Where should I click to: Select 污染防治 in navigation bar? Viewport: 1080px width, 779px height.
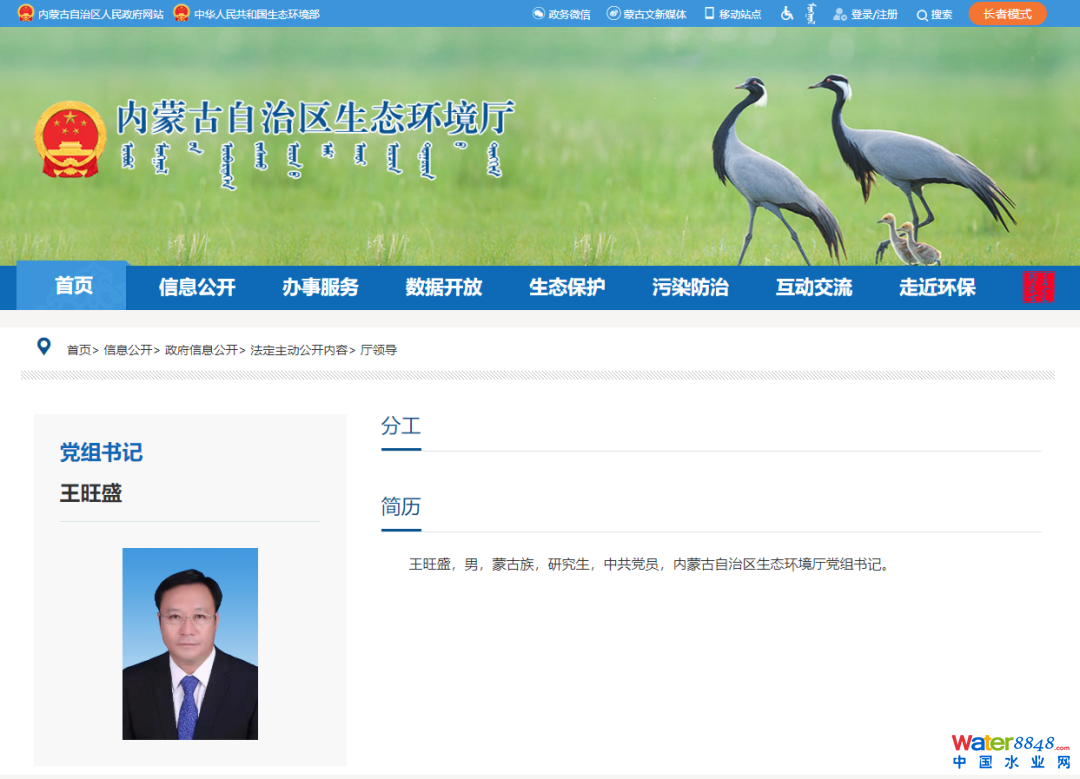(690, 287)
